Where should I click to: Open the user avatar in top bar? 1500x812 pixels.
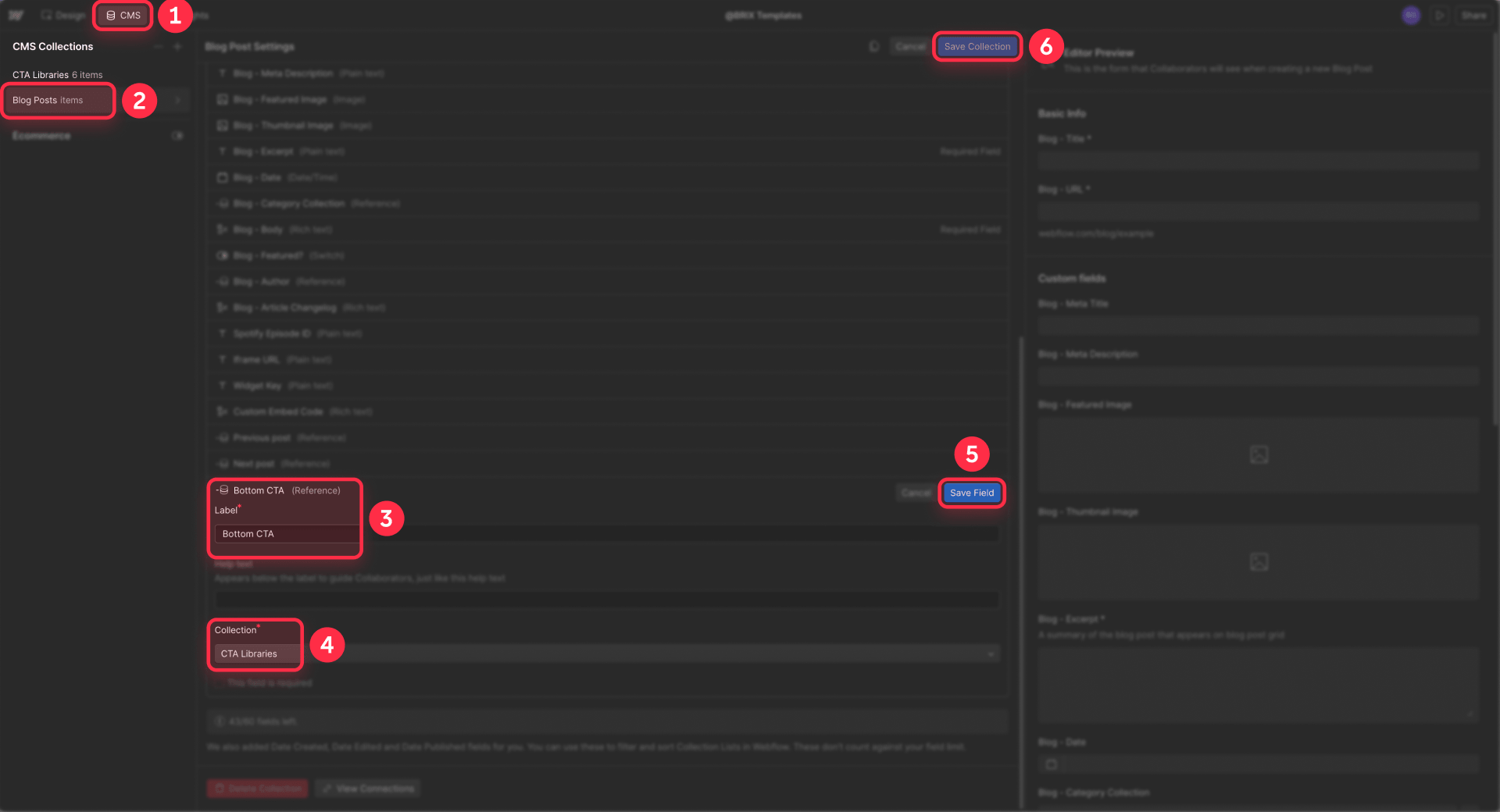[1411, 16]
